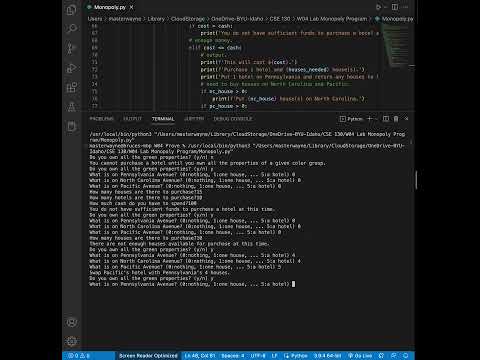Click the code minimap preview
Viewport: 480px width, 360px height.
tap(396, 45)
